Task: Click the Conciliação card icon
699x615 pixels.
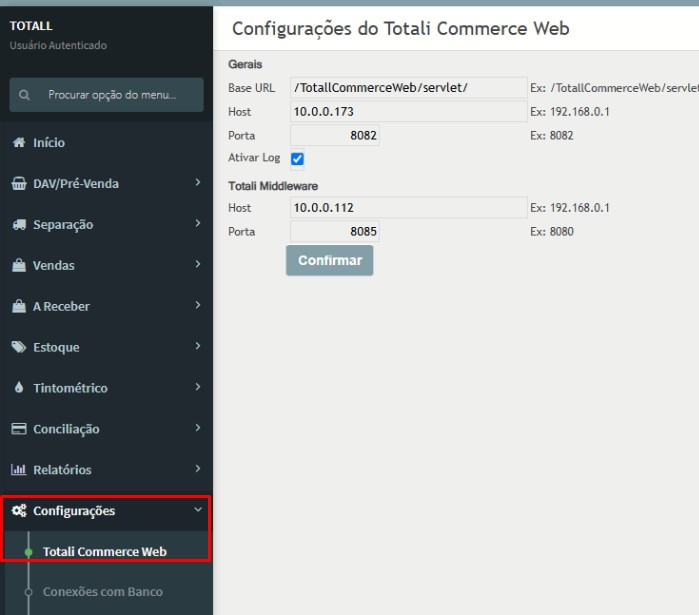Action: [19, 429]
